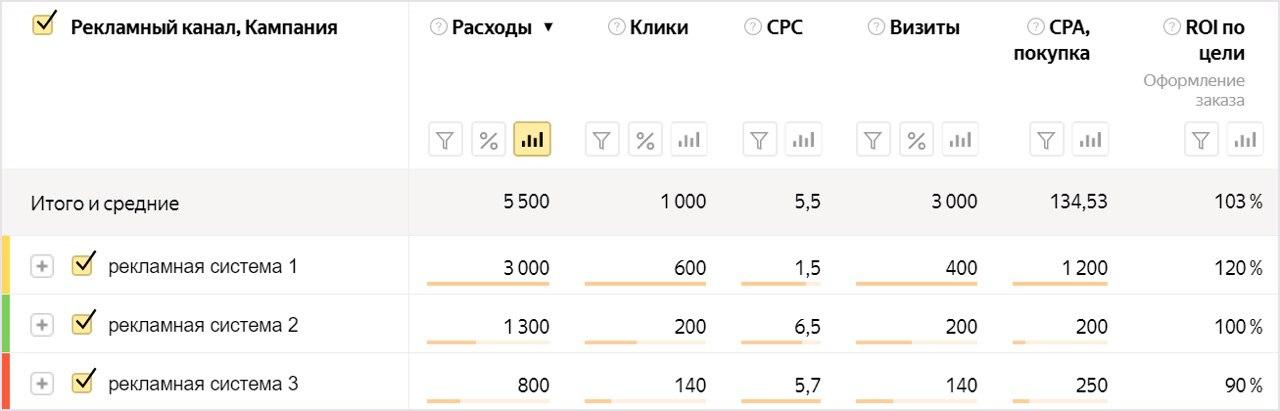Uncheck the рекламная система 1 checkbox
Image resolution: width=1280 pixels, height=411 pixels.
tap(83, 265)
